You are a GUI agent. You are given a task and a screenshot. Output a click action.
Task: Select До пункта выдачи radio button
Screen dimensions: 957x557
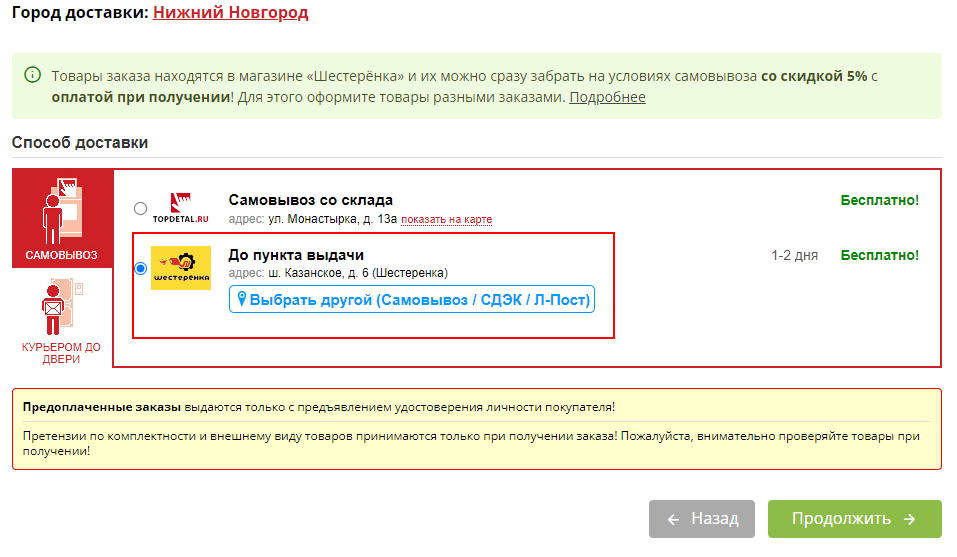pyautogui.click(x=140, y=268)
